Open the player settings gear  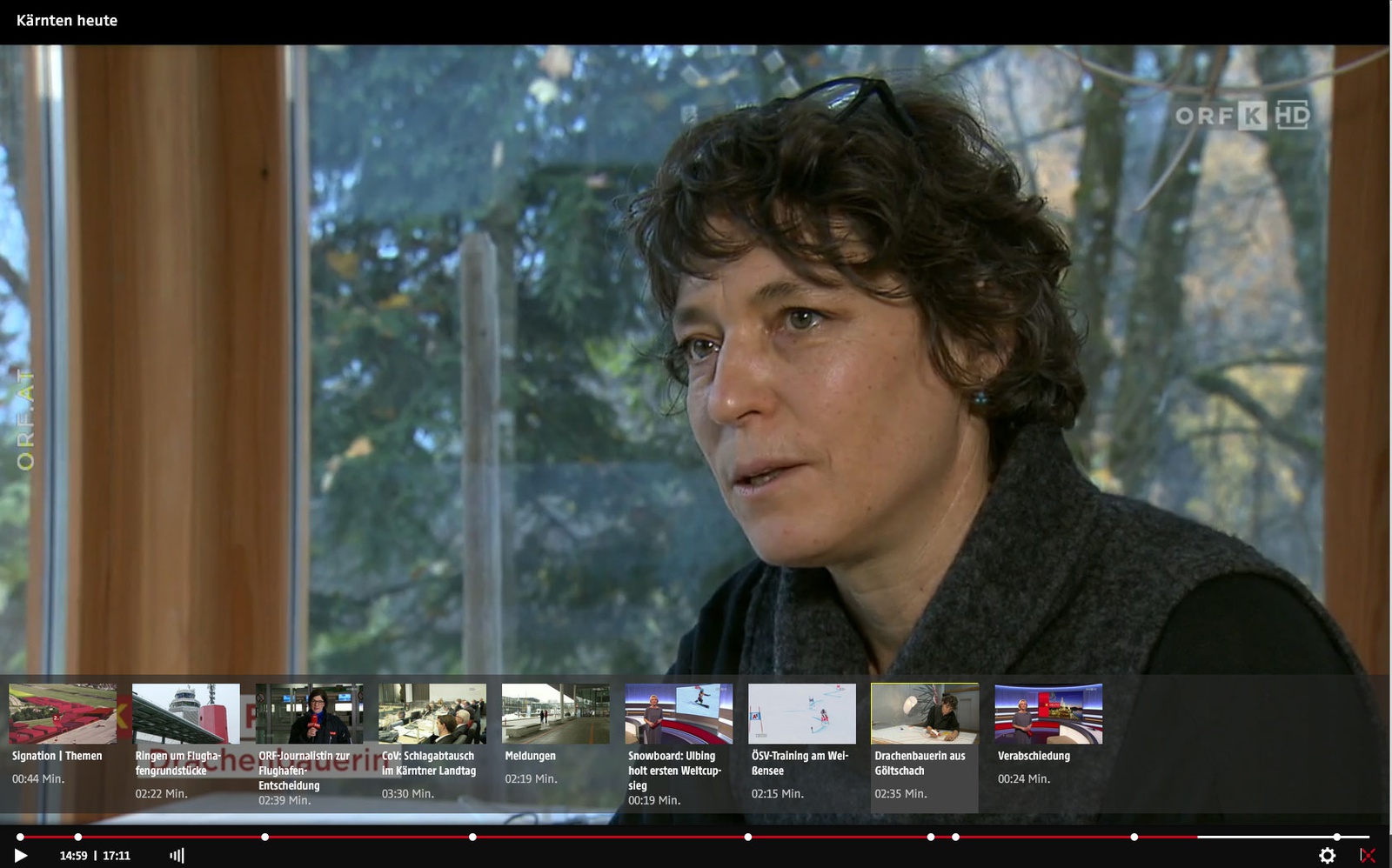(x=1327, y=856)
